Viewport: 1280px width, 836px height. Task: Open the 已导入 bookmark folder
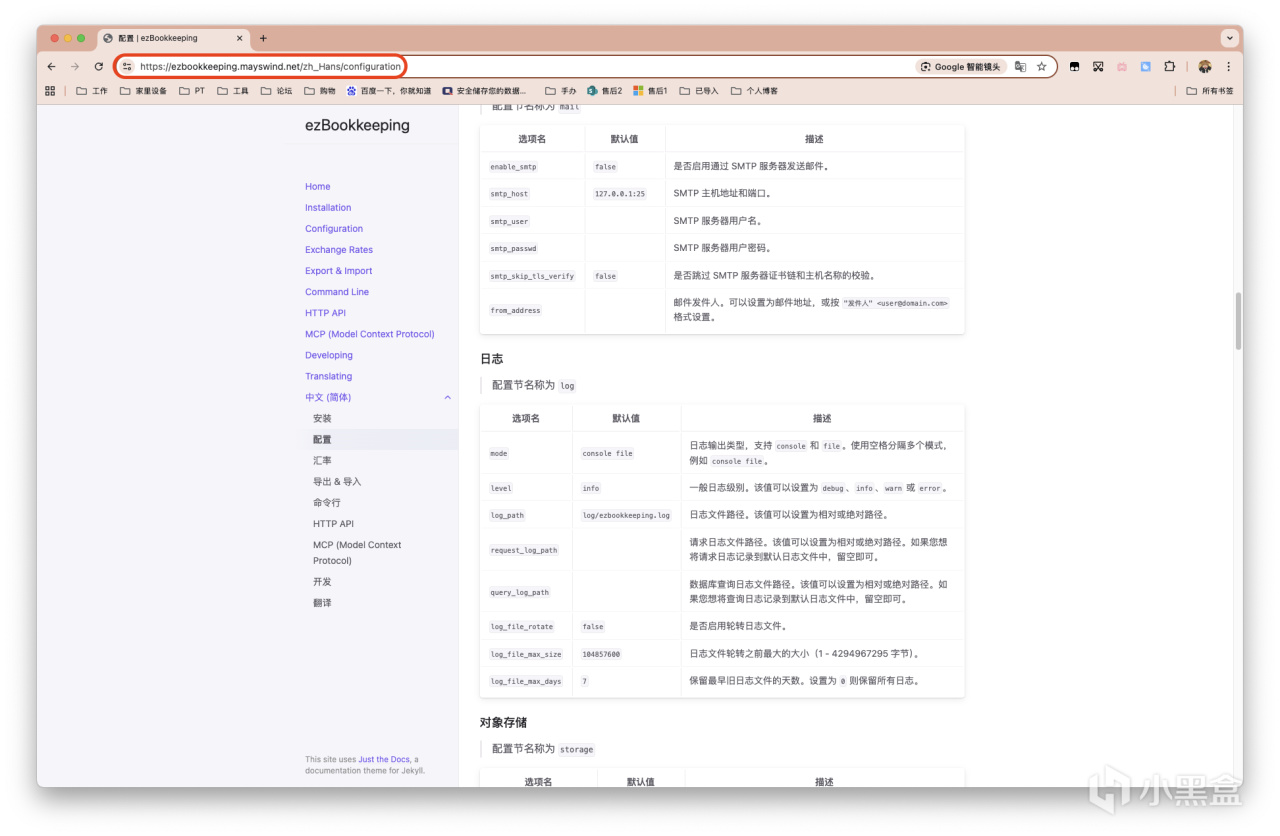[699, 91]
